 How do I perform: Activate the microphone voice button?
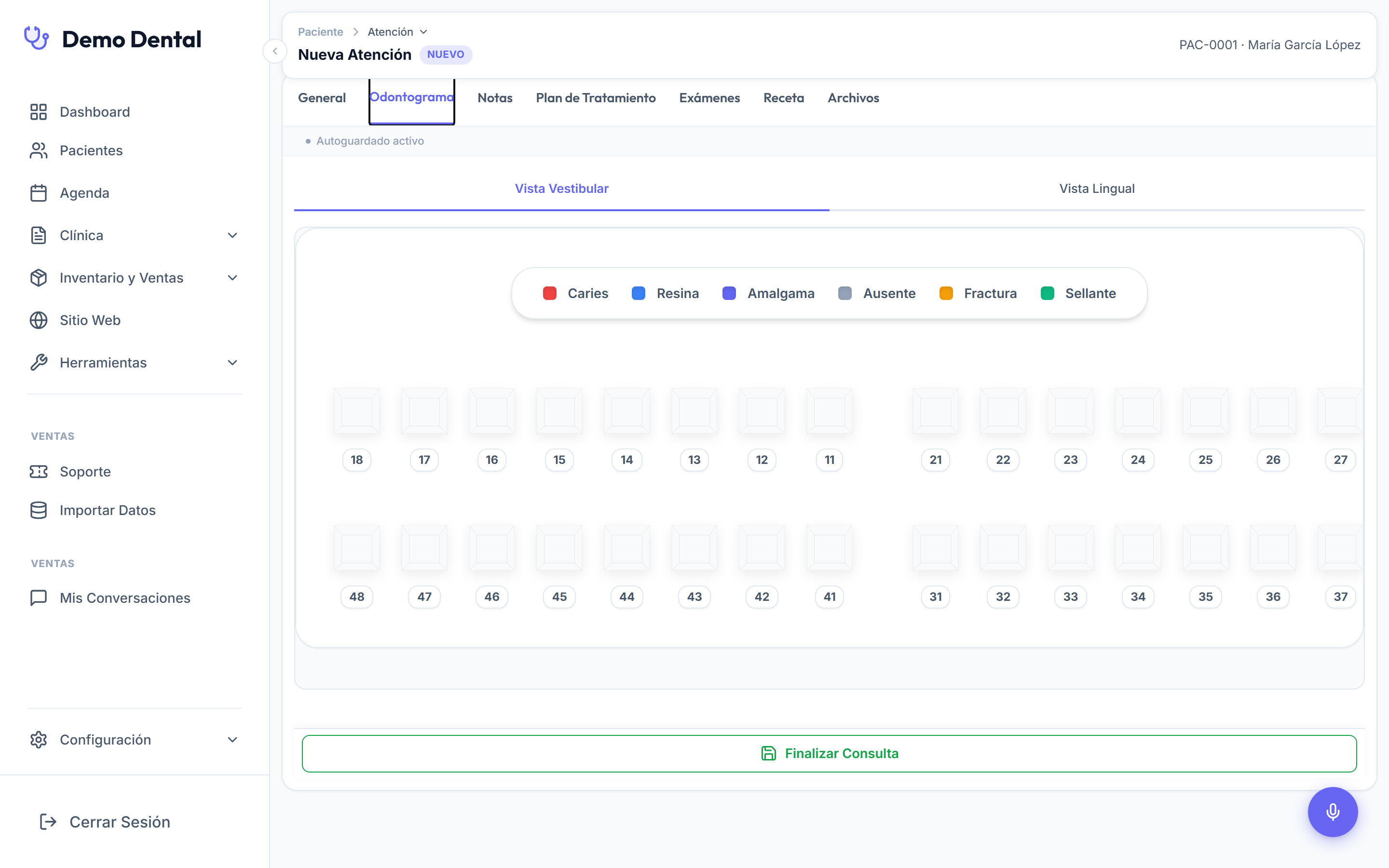[1333, 812]
